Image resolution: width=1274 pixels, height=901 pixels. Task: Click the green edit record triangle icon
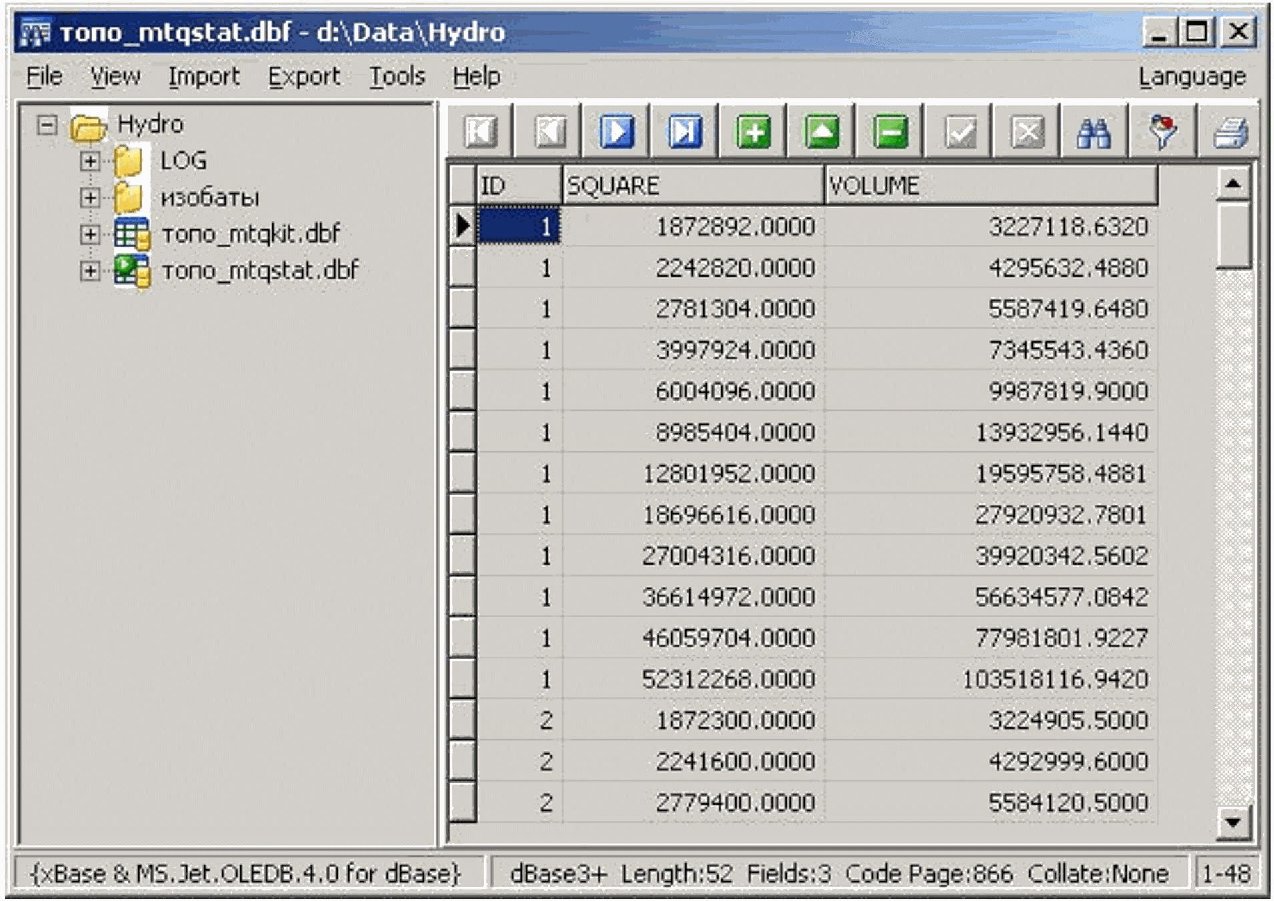[822, 131]
